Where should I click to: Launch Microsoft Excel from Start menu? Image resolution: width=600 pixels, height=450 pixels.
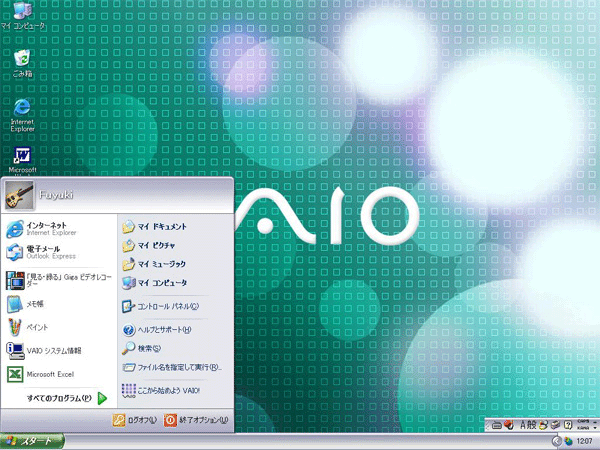59,374
